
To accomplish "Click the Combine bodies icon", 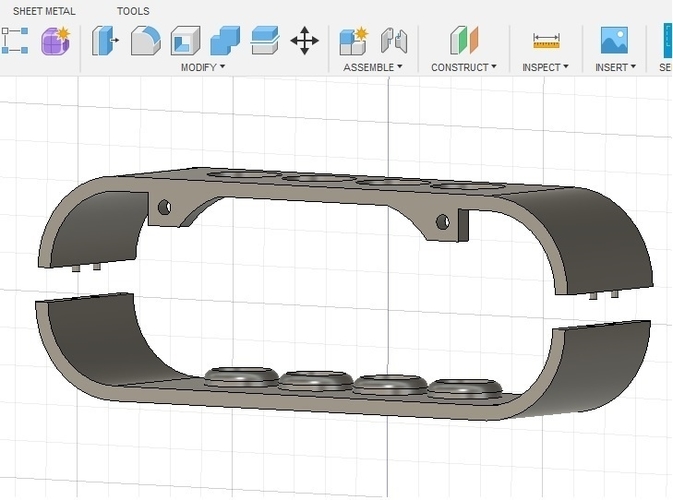I will click(x=225, y=40).
